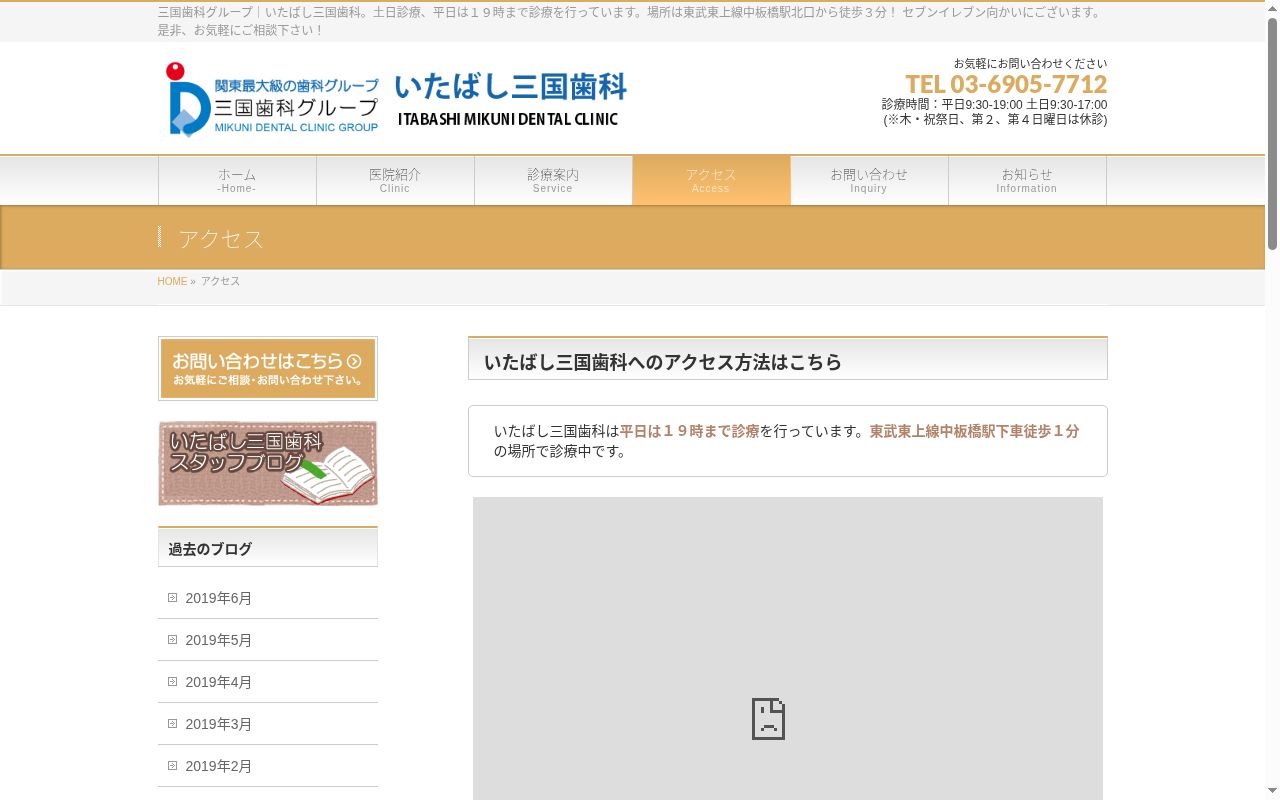
Task: Click the TEL 03-6905-7712 phone number
Action: pos(1006,84)
